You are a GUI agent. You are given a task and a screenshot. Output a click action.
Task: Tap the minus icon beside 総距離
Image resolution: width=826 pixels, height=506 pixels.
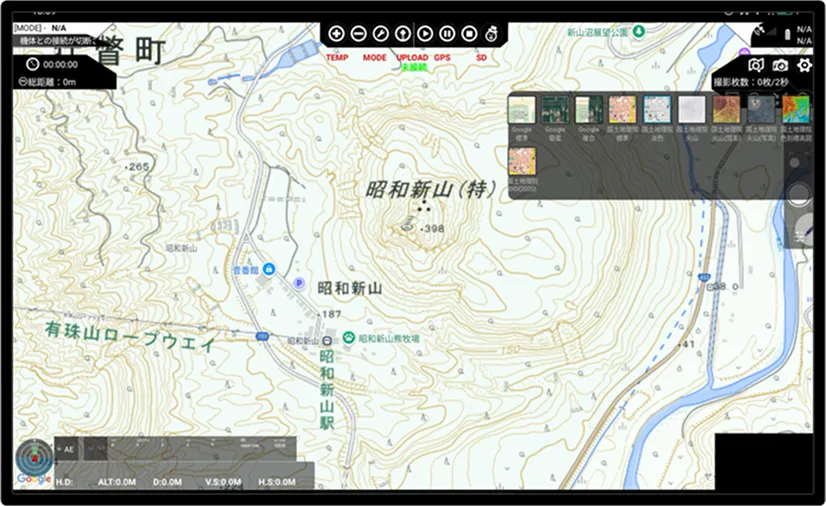tap(22, 82)
